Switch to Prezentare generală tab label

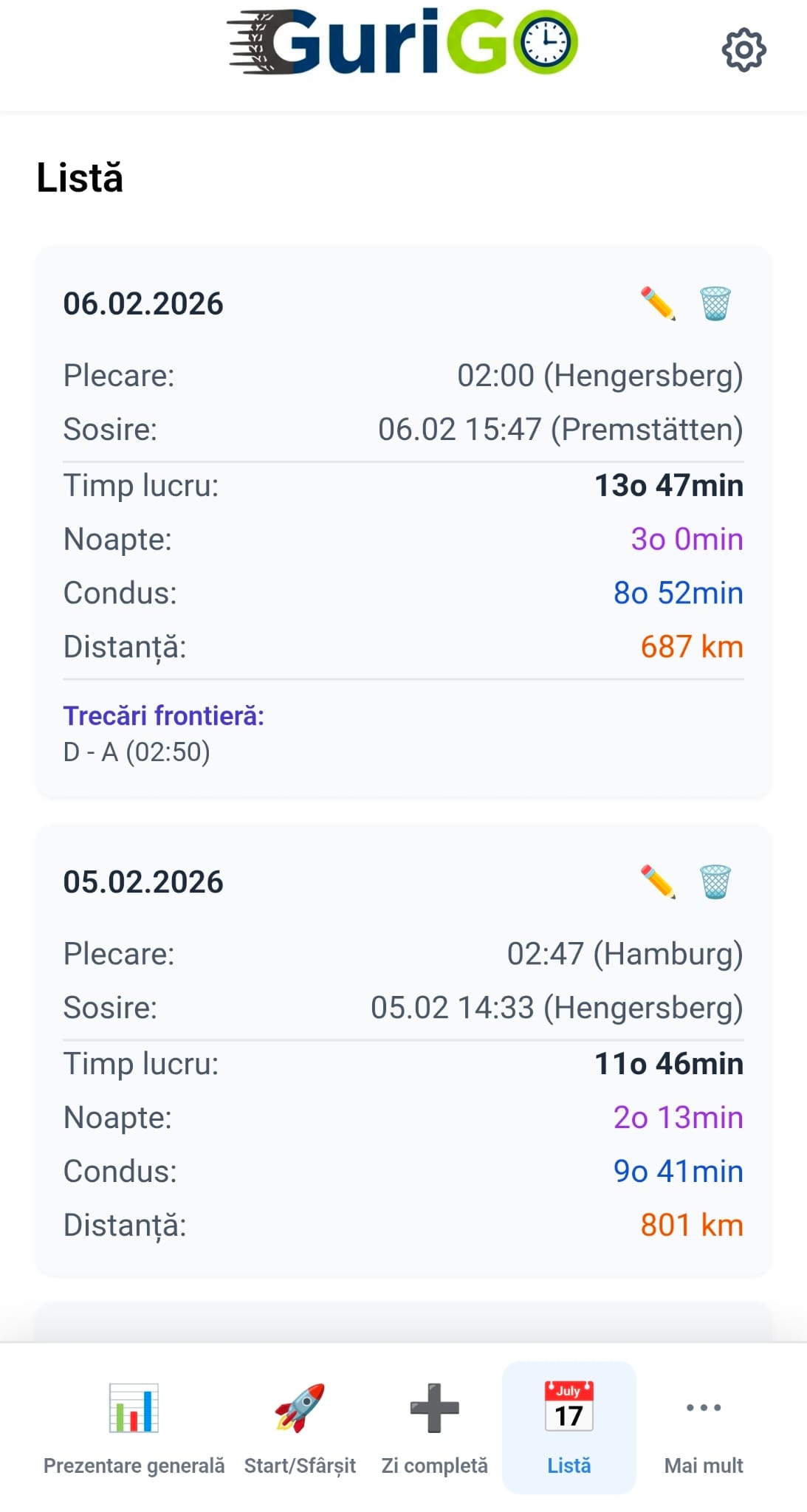(x=134, y=1465)
